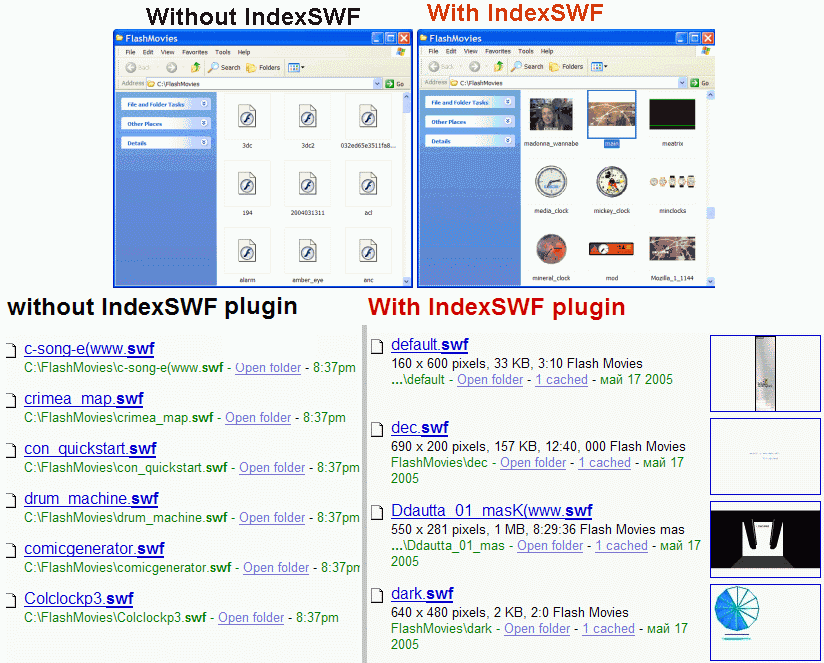Viewport: 824px width, 663px height.
Task: Open Tools menu in Without IndexSWF window
Action: pos(223,52)
